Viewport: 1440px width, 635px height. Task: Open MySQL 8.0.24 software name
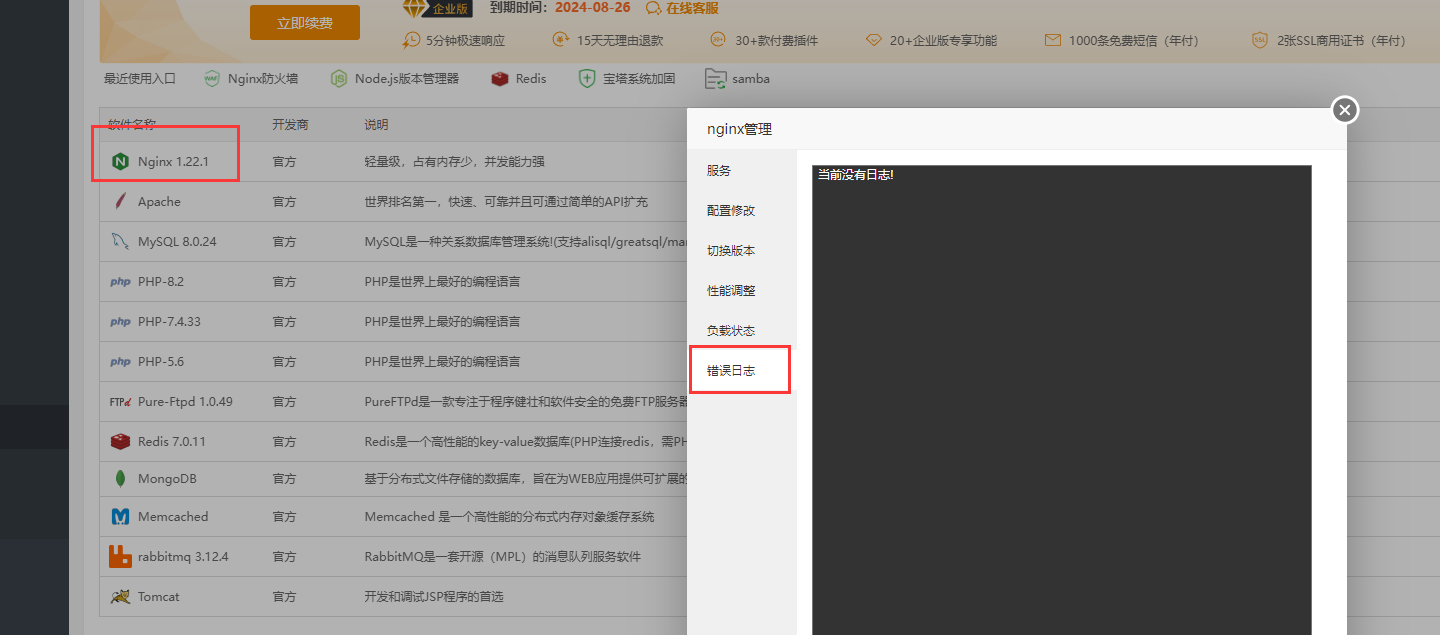(177, 241)
